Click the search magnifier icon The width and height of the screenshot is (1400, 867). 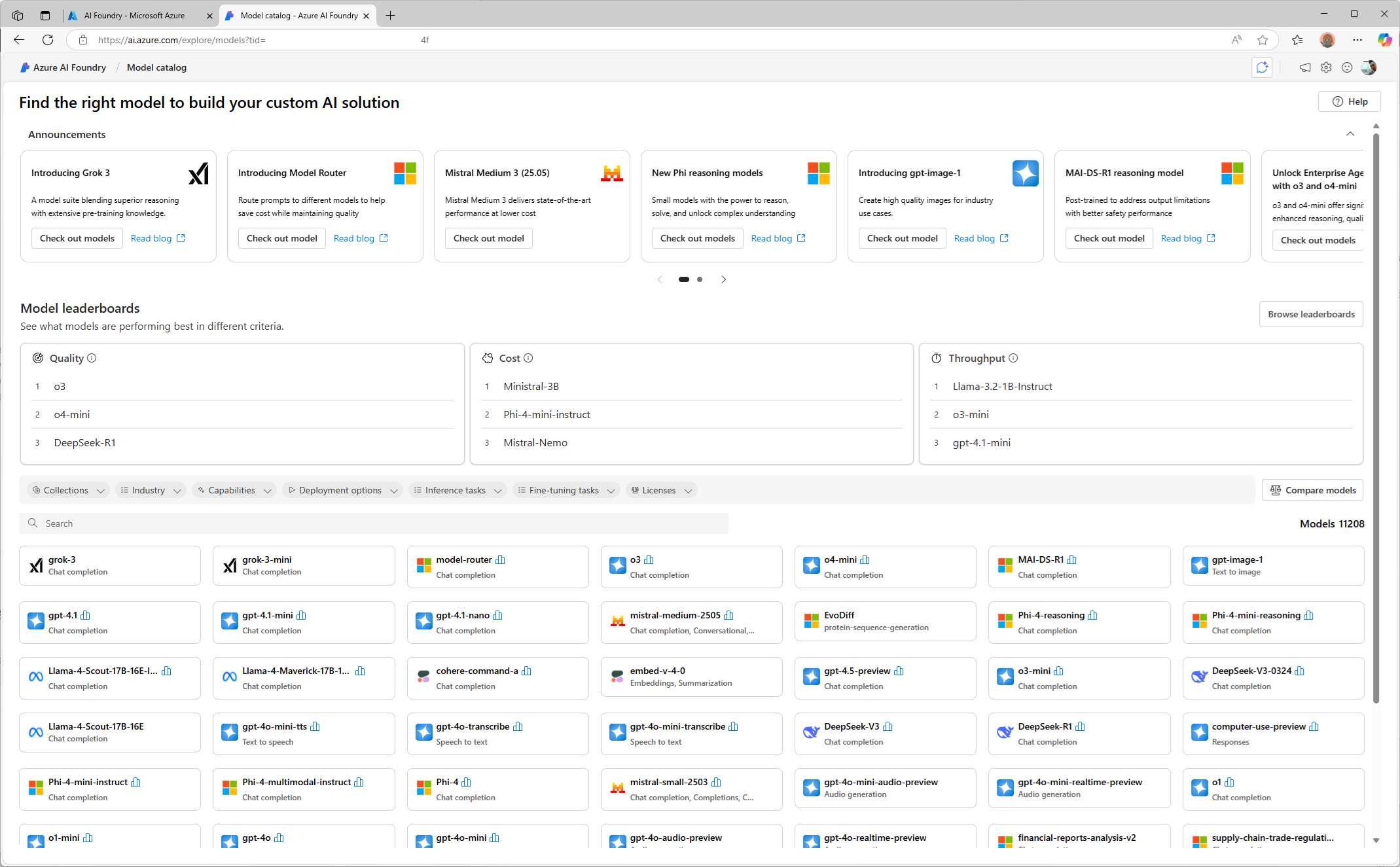coord(33,523)
